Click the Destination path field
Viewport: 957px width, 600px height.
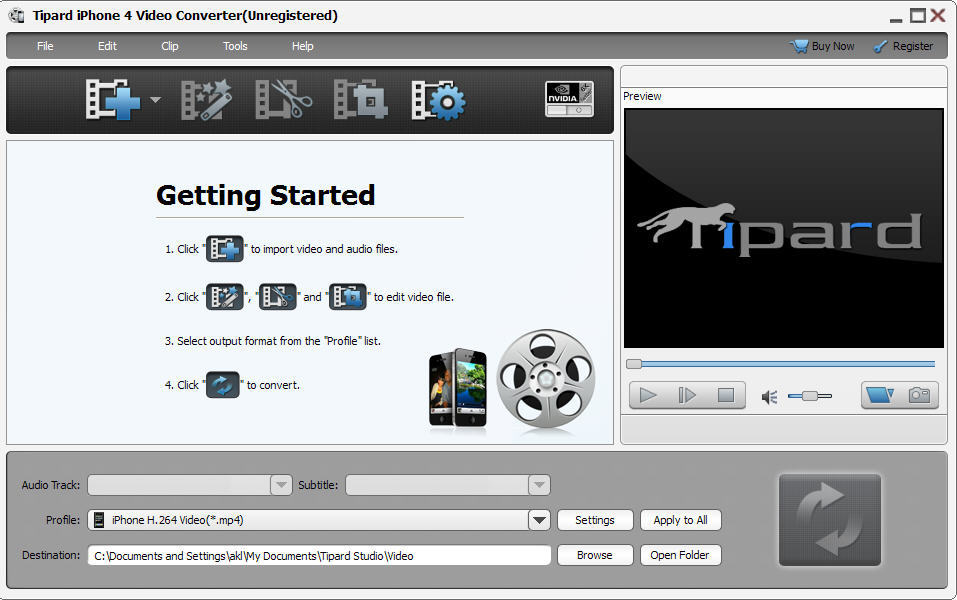[x=319, y=555]
